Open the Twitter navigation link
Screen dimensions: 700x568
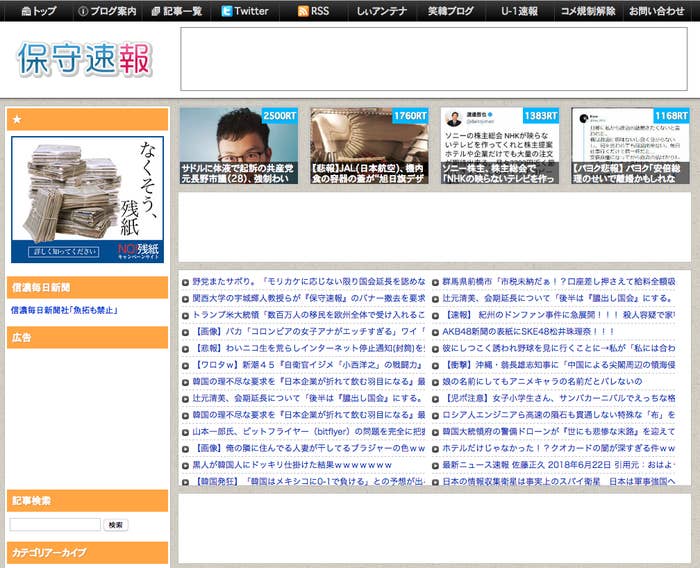[x=245, y=11]
